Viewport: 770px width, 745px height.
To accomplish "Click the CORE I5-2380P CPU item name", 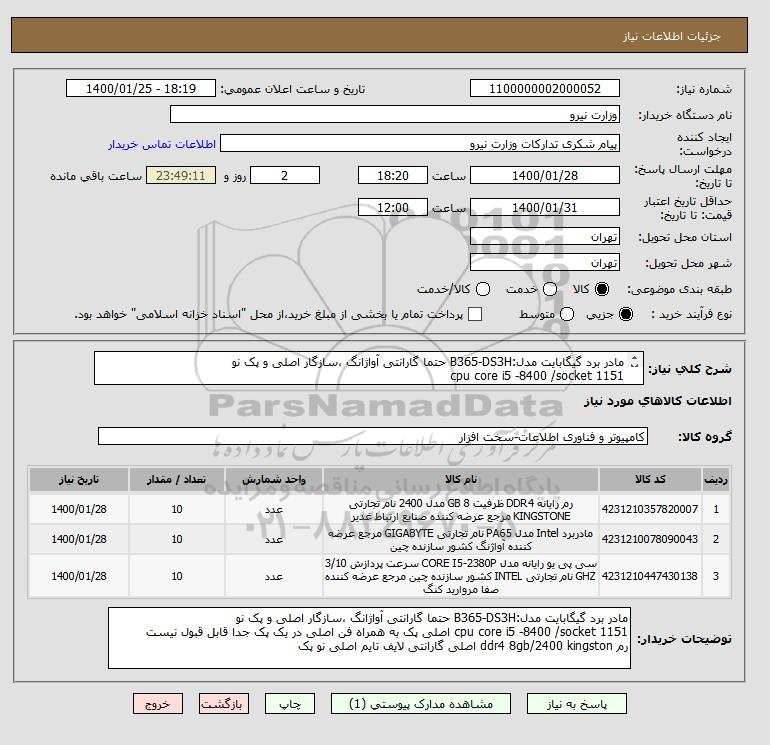I will [x=461, y=576].
